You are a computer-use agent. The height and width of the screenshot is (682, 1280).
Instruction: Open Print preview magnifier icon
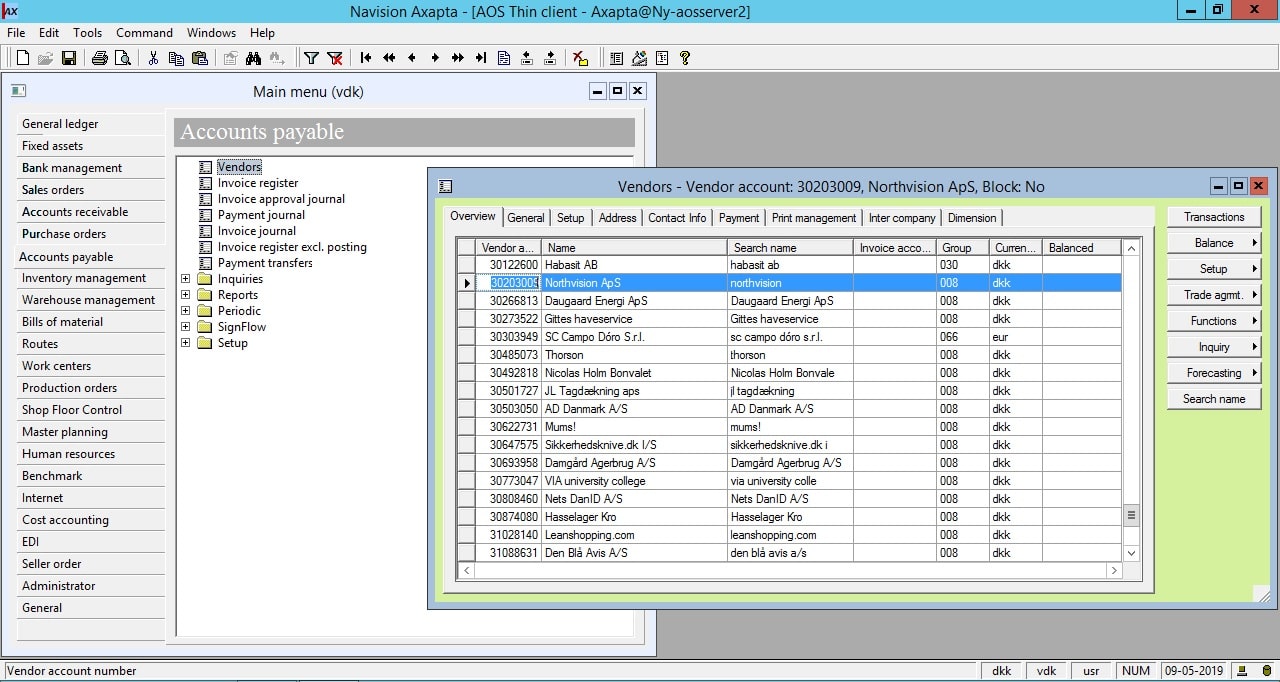click(123, 58)
